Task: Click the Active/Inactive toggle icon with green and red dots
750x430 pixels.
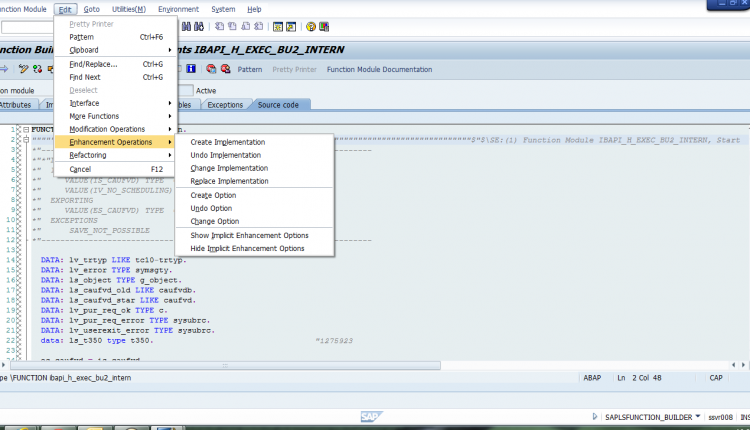Action: coord(37,69)
